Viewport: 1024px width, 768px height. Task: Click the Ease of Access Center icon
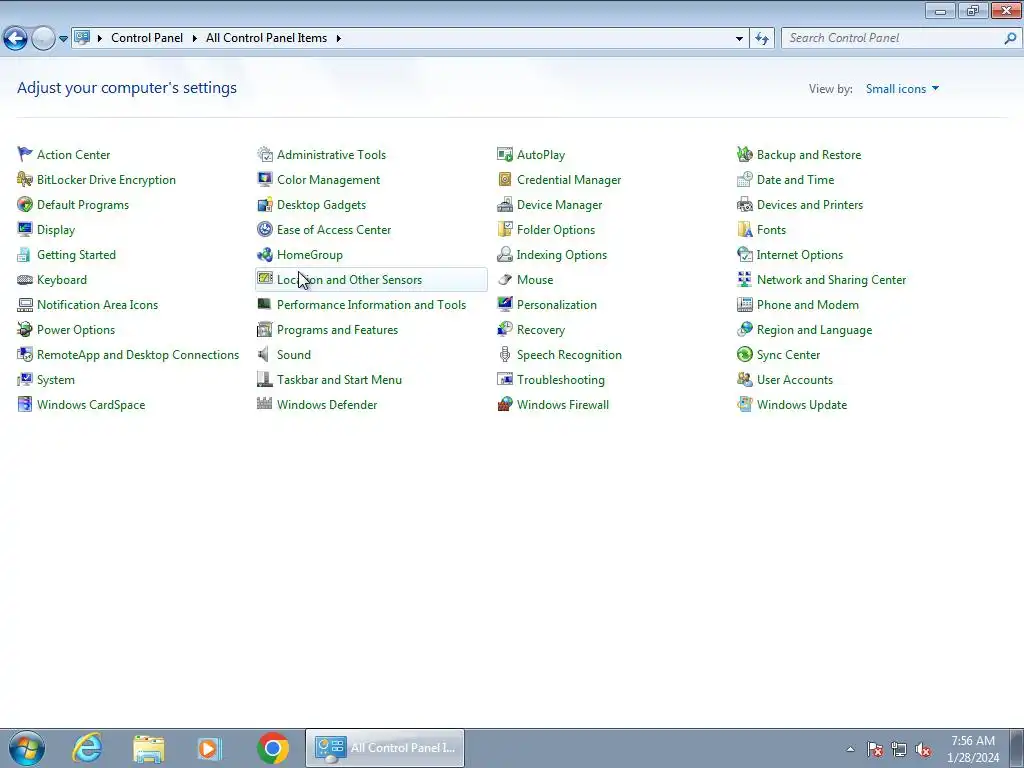pos(264,229)
